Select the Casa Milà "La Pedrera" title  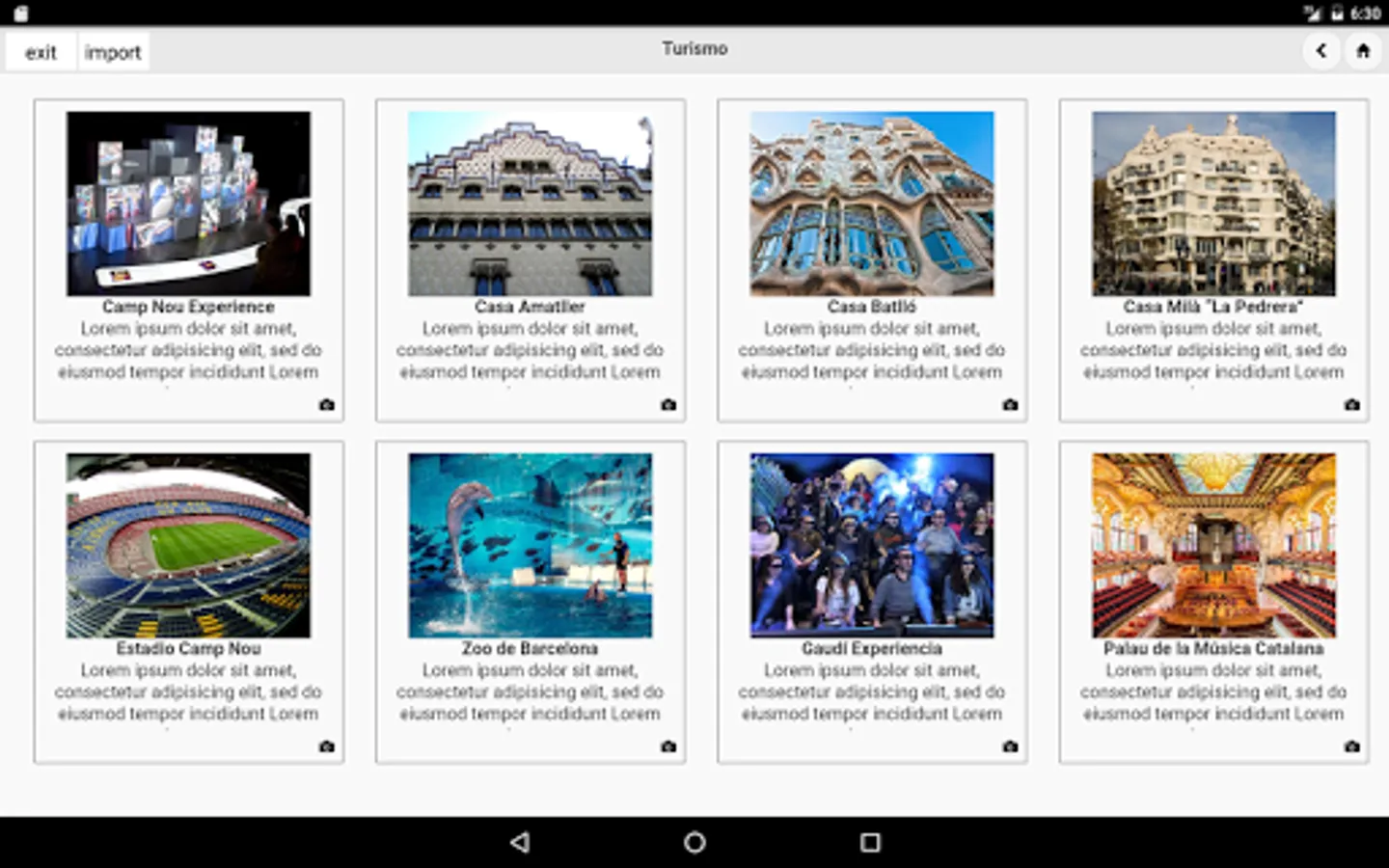tap(1213, 307)
